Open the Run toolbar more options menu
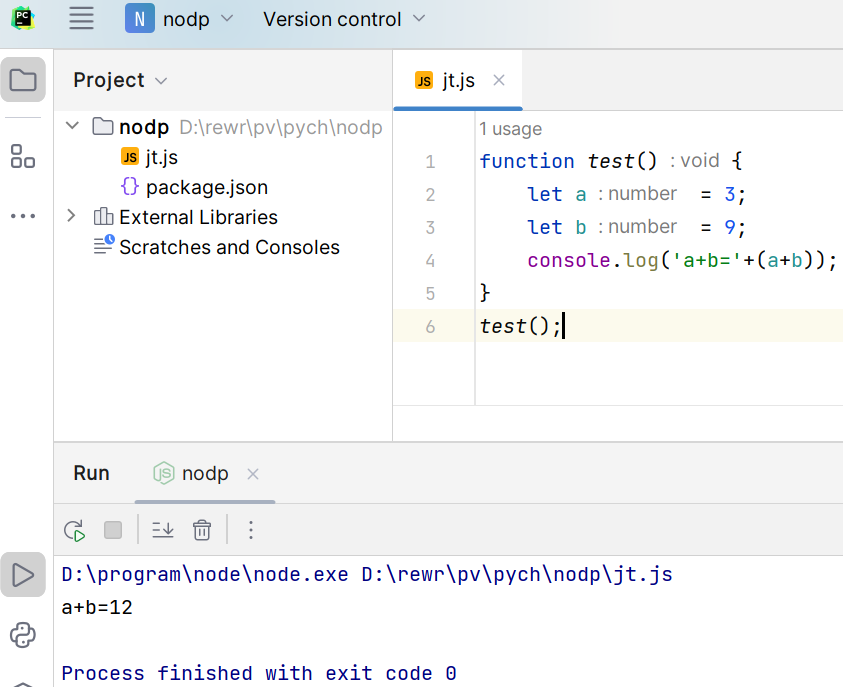The image size is (843, 687). pos(251,530)
